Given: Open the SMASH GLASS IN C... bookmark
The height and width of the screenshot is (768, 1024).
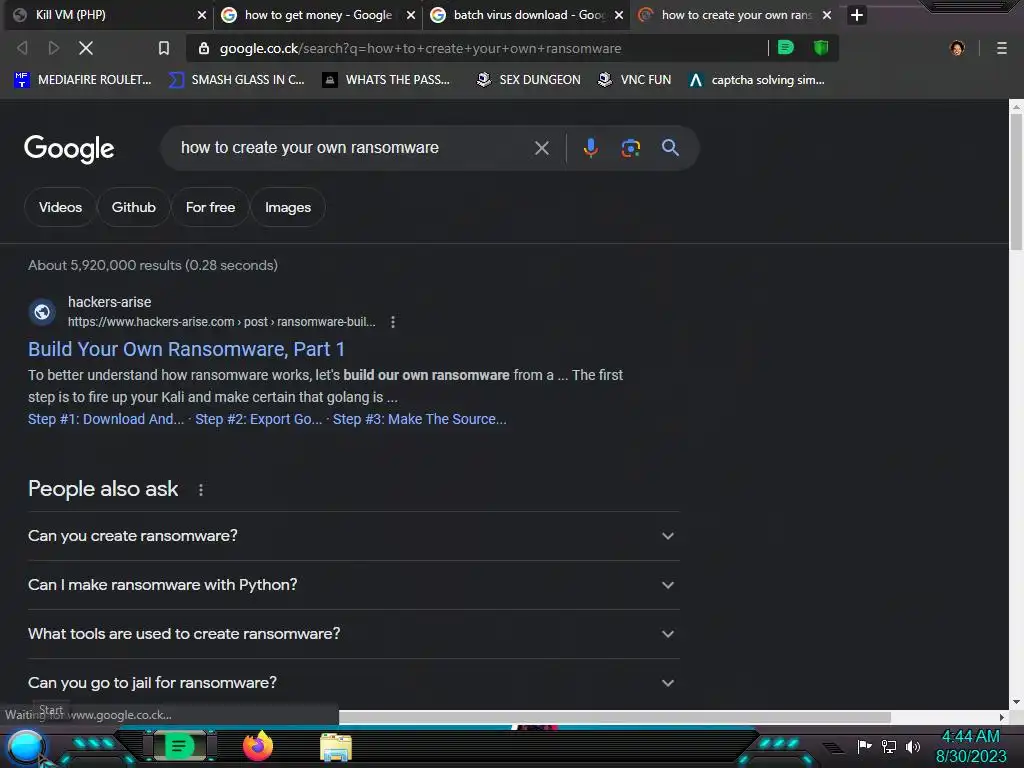Looking at the screenshot, I should tap(236, 80).
